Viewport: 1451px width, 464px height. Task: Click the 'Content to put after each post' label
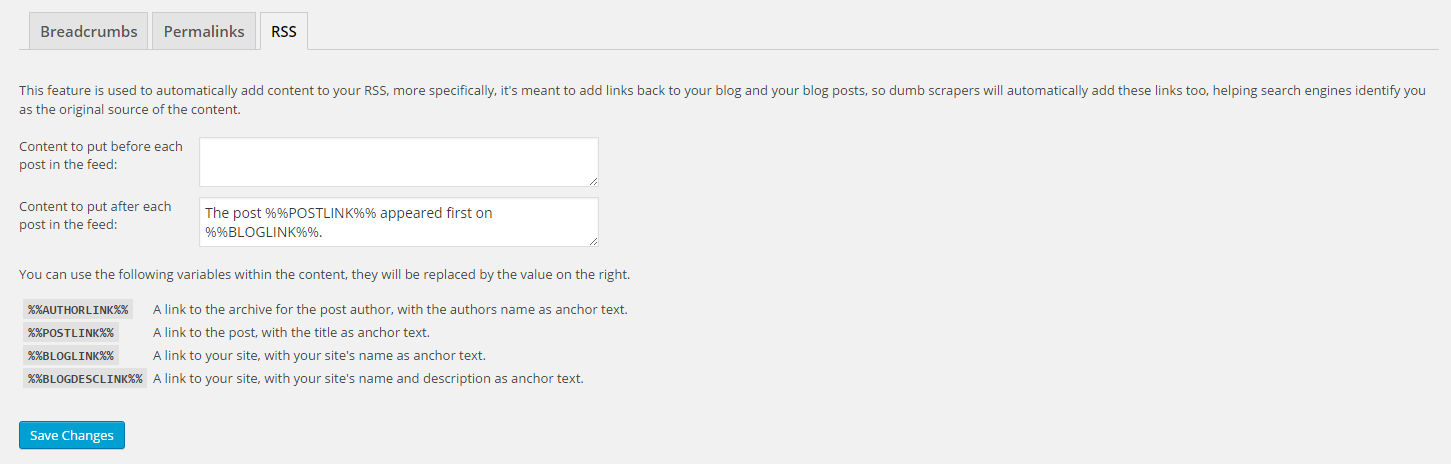coord(95,215)
